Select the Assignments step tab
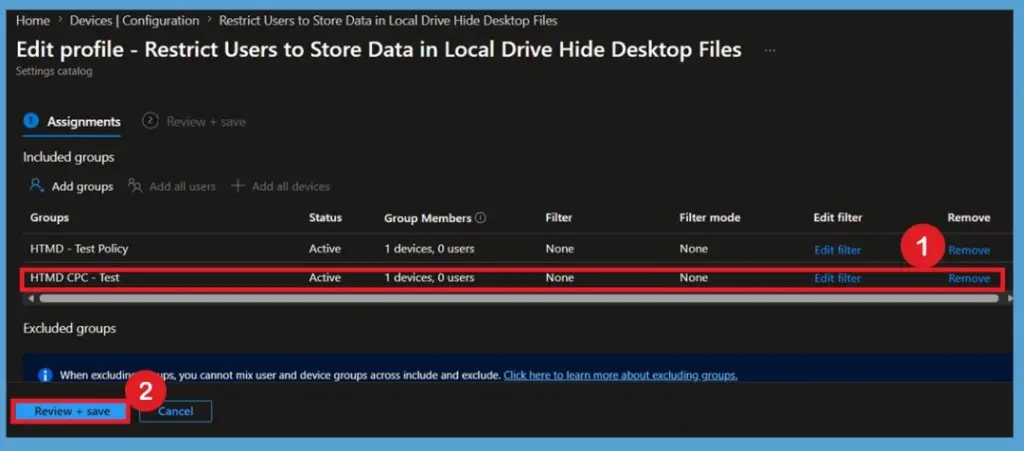The image size is (1024, 451). pos(72,122)
